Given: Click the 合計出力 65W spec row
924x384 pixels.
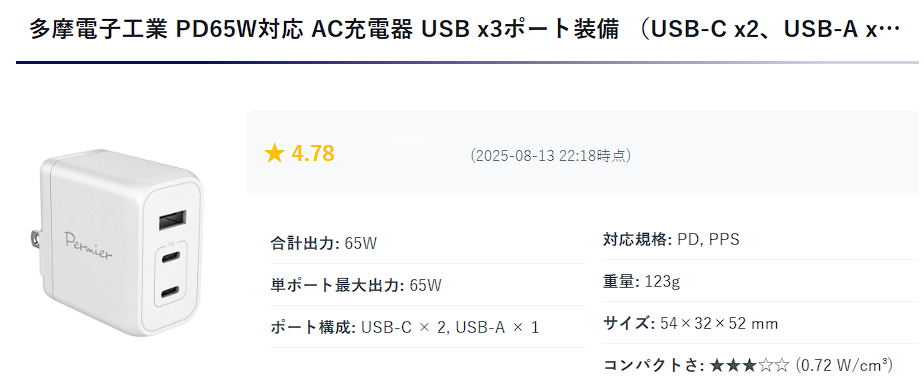Looking at the screenshot, I should 428,243.
